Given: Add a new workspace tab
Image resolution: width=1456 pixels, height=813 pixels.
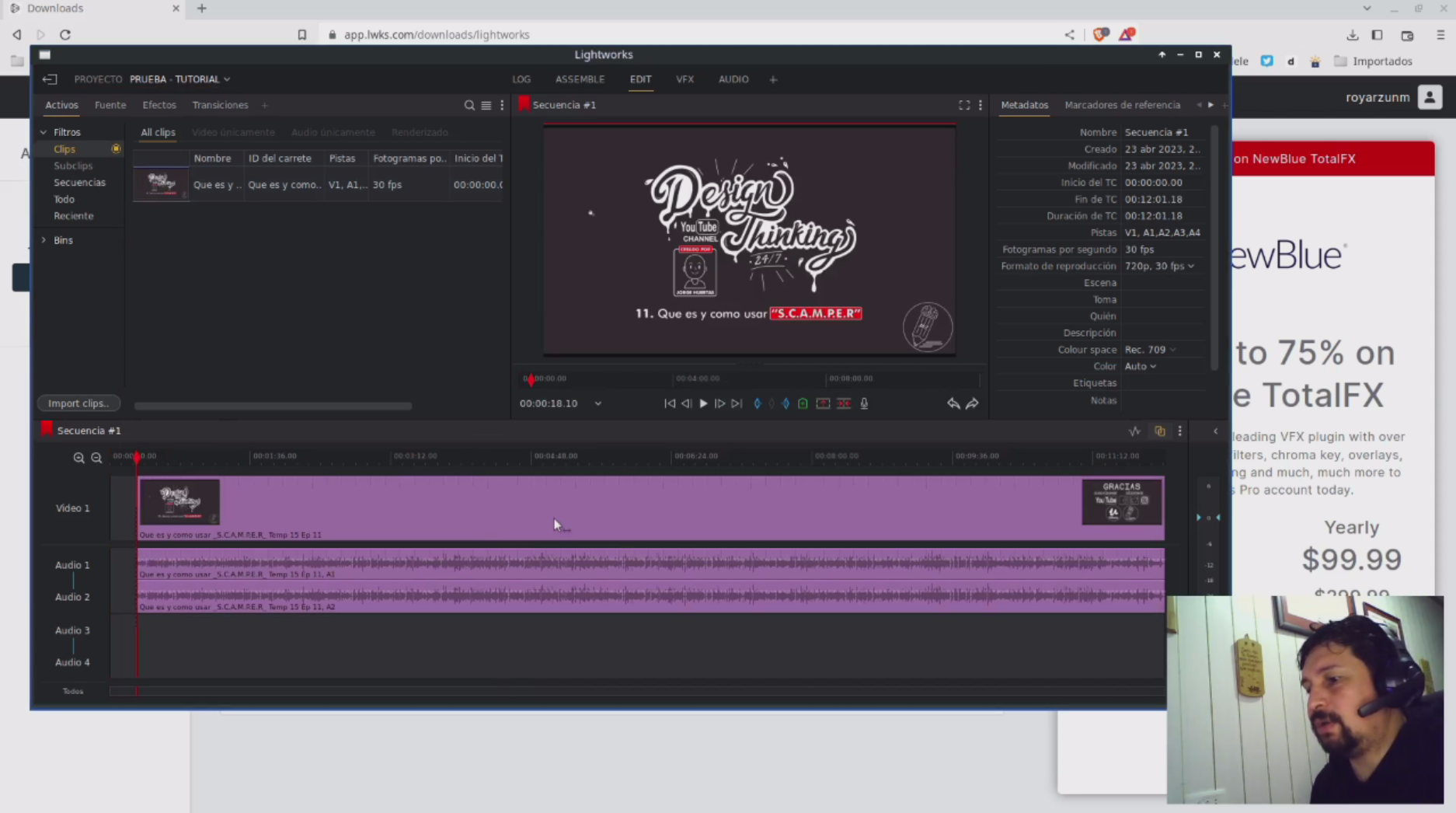Looking at the screenshot, I should (773, 79).
